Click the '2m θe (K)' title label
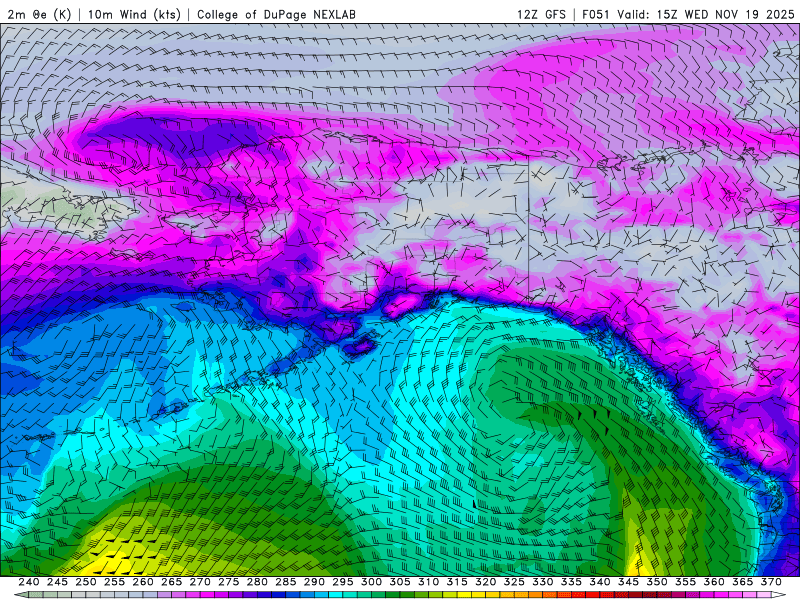This screenshot has width=800, height=600. pos(39,14)
